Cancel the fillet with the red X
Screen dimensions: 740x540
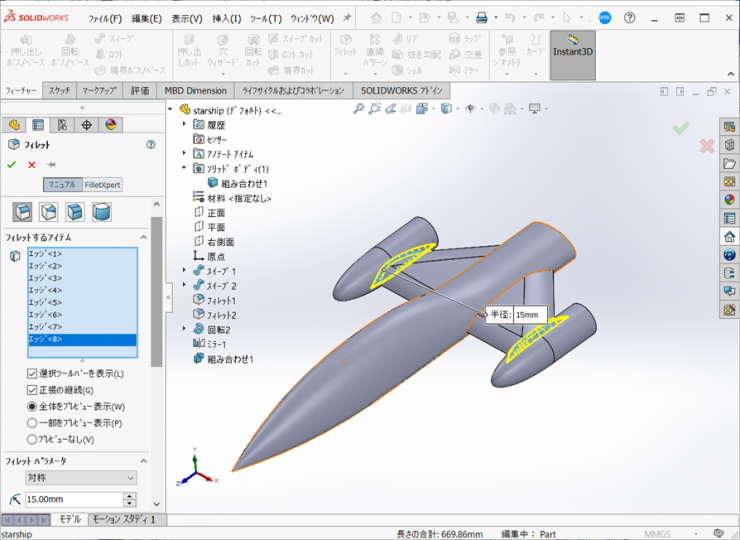coord(32,165)
